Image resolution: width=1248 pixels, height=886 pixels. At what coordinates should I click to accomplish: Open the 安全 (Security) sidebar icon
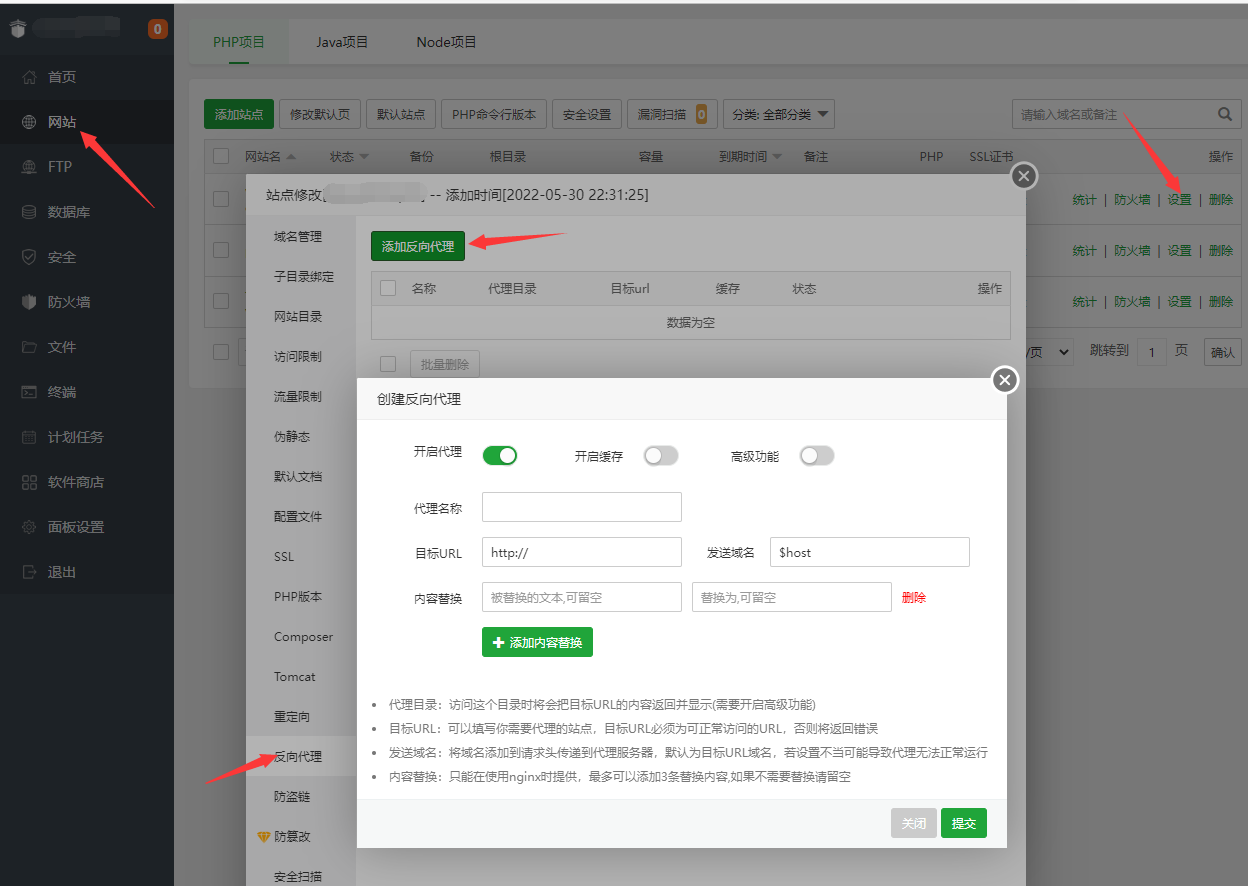click(x=60, y=256)
